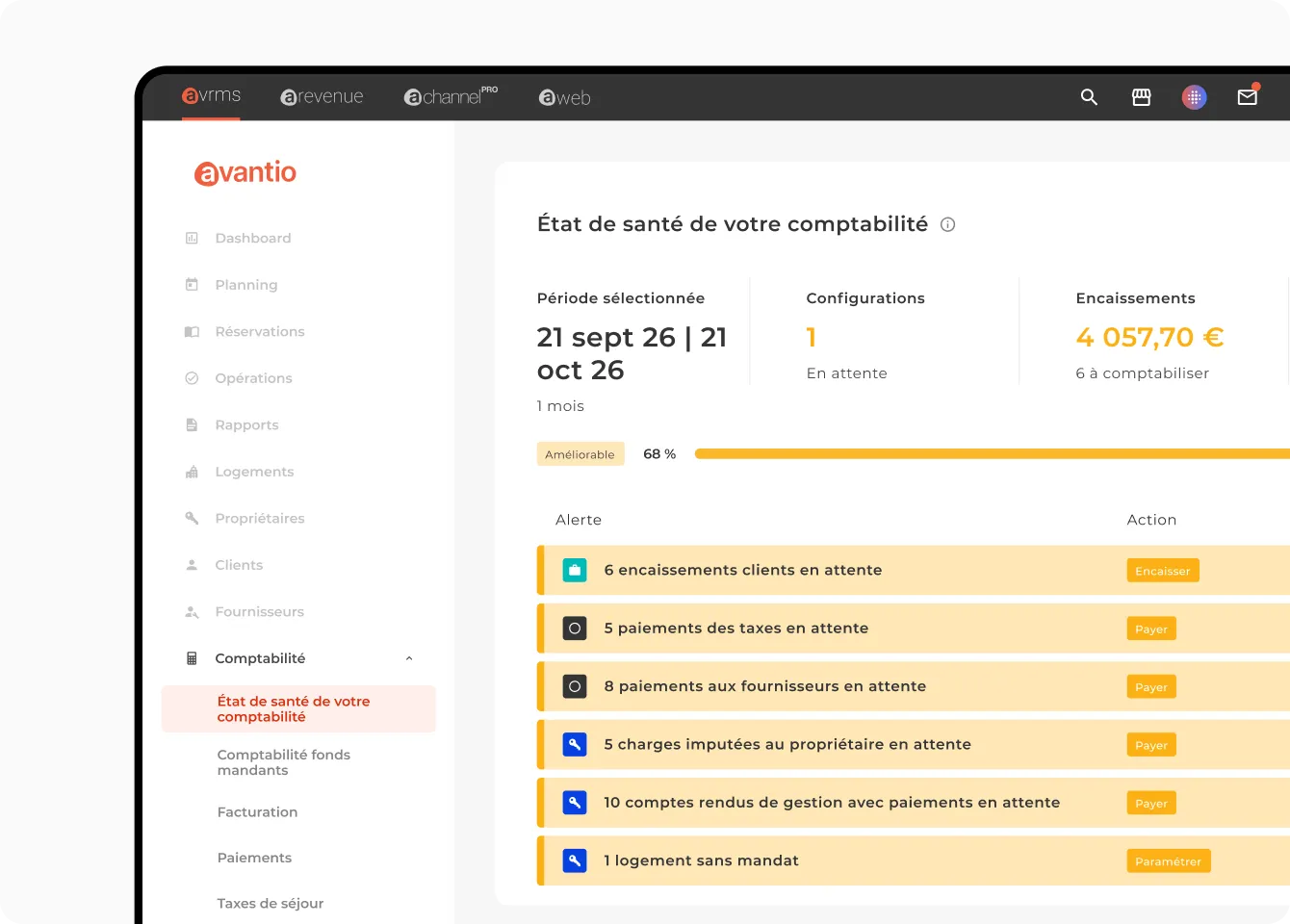This screenshot has height=924, width=1290.
Task: Click the Réservations sidebar icon
Action: [x=192, y=331]
